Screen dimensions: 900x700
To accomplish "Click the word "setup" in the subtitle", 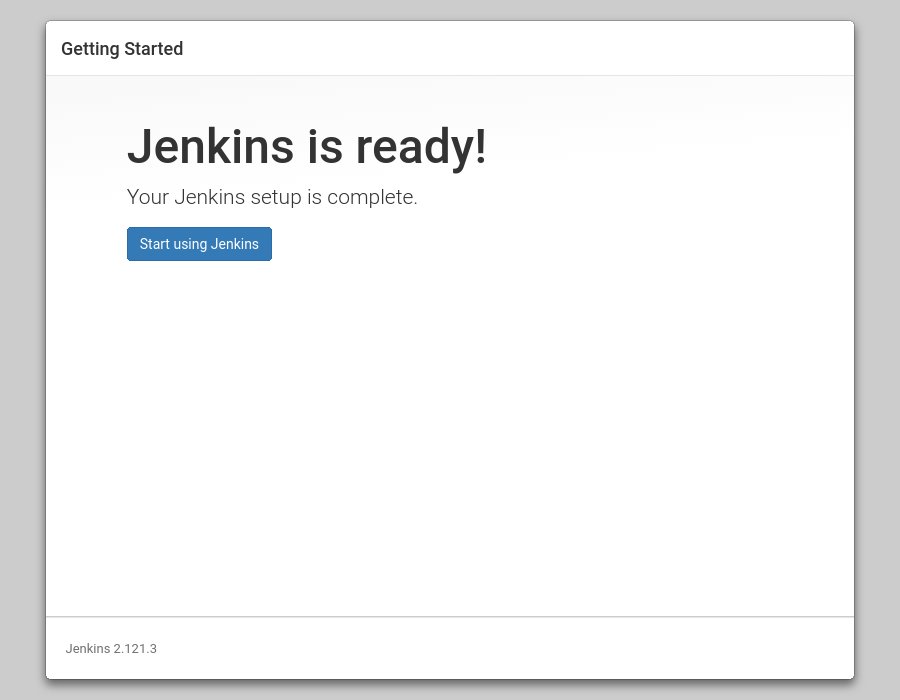I will 276,198.
